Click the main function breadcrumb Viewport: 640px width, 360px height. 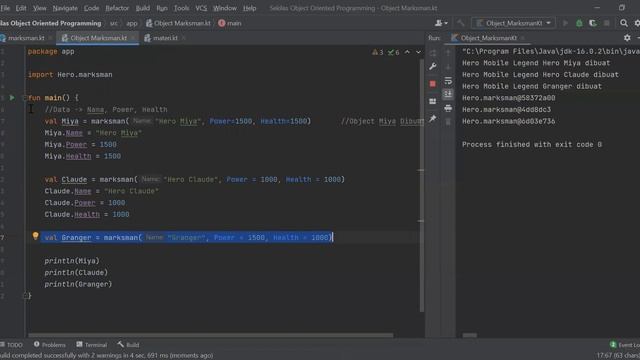point(230,23)
